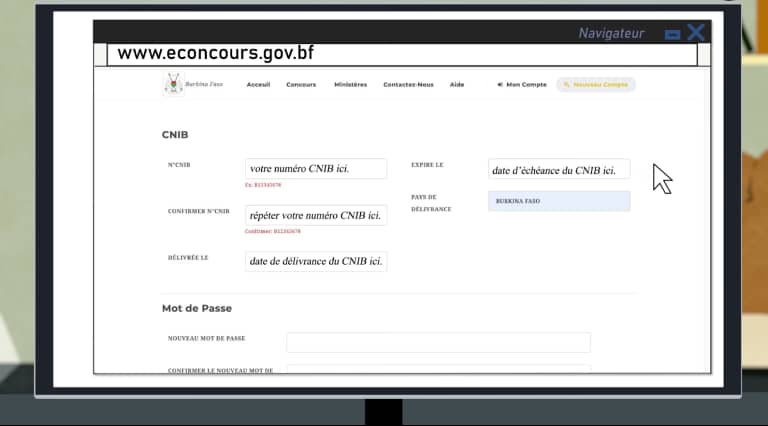Click the Burkina Faso coat of arms logo

(x=174, y=84)
